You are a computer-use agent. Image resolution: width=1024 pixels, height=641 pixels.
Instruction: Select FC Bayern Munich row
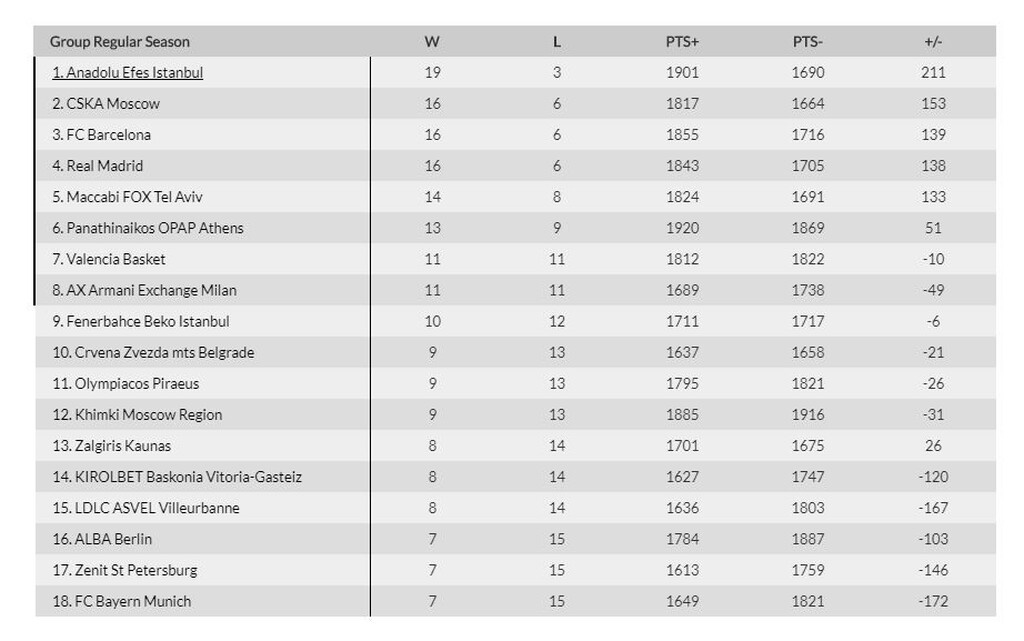click(x=515, y=601)
